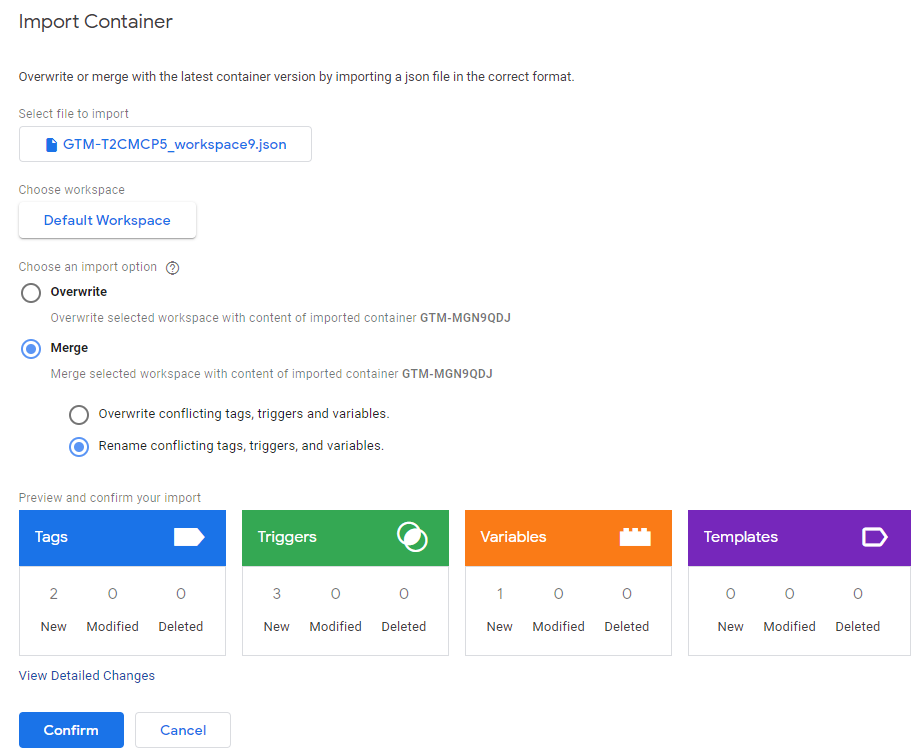This screenshot has height=756, width=924.
Task: Open View Detailed Changes link
Action: tap(87, 676)
